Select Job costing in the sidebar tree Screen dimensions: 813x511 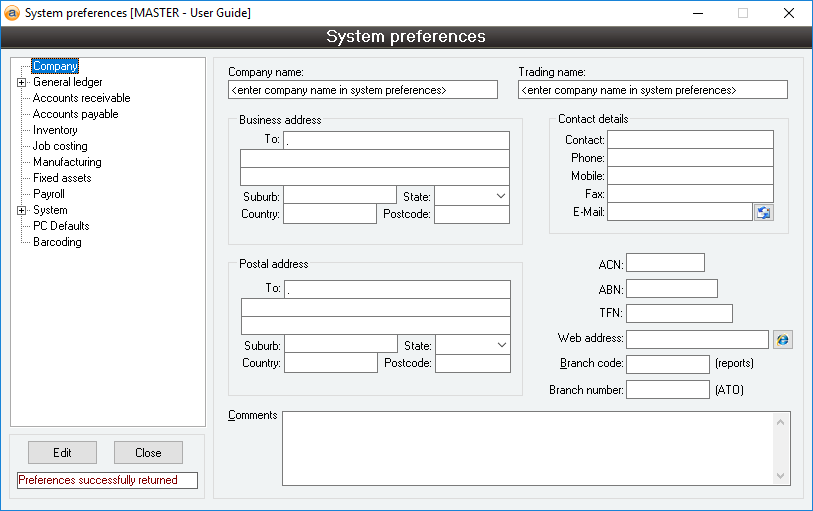click(x=60, y=146)
